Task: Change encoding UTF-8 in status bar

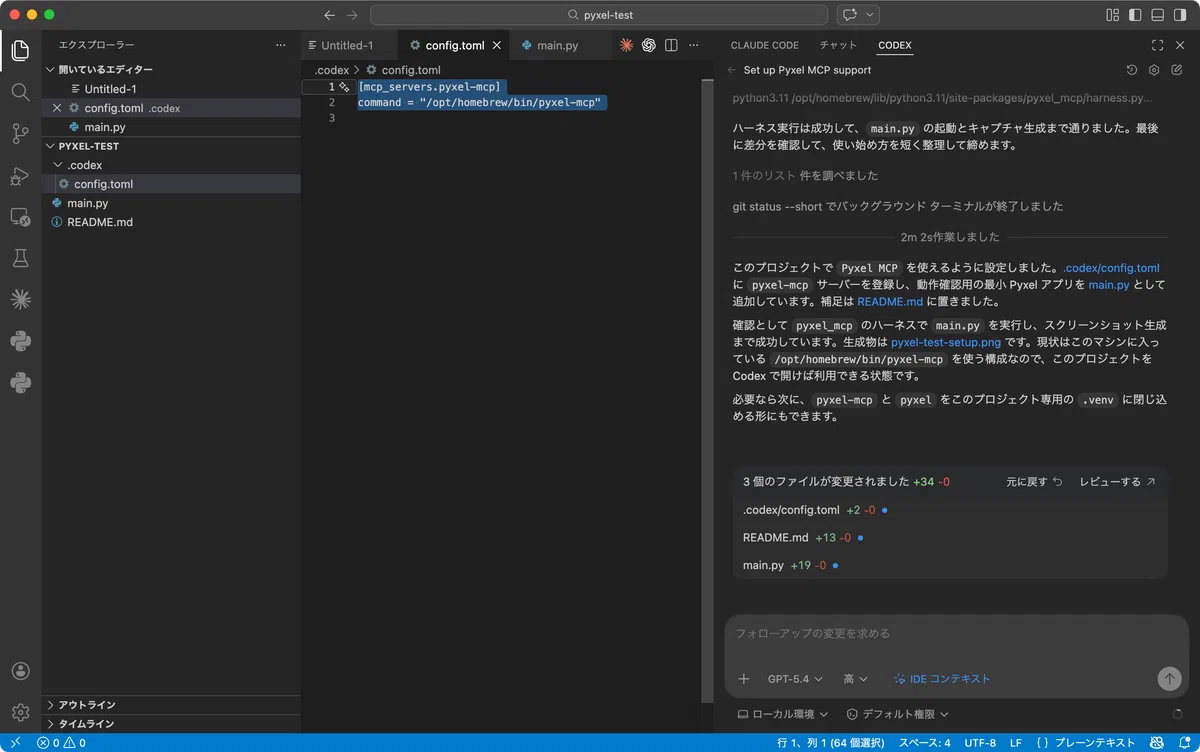Action: 980,743
